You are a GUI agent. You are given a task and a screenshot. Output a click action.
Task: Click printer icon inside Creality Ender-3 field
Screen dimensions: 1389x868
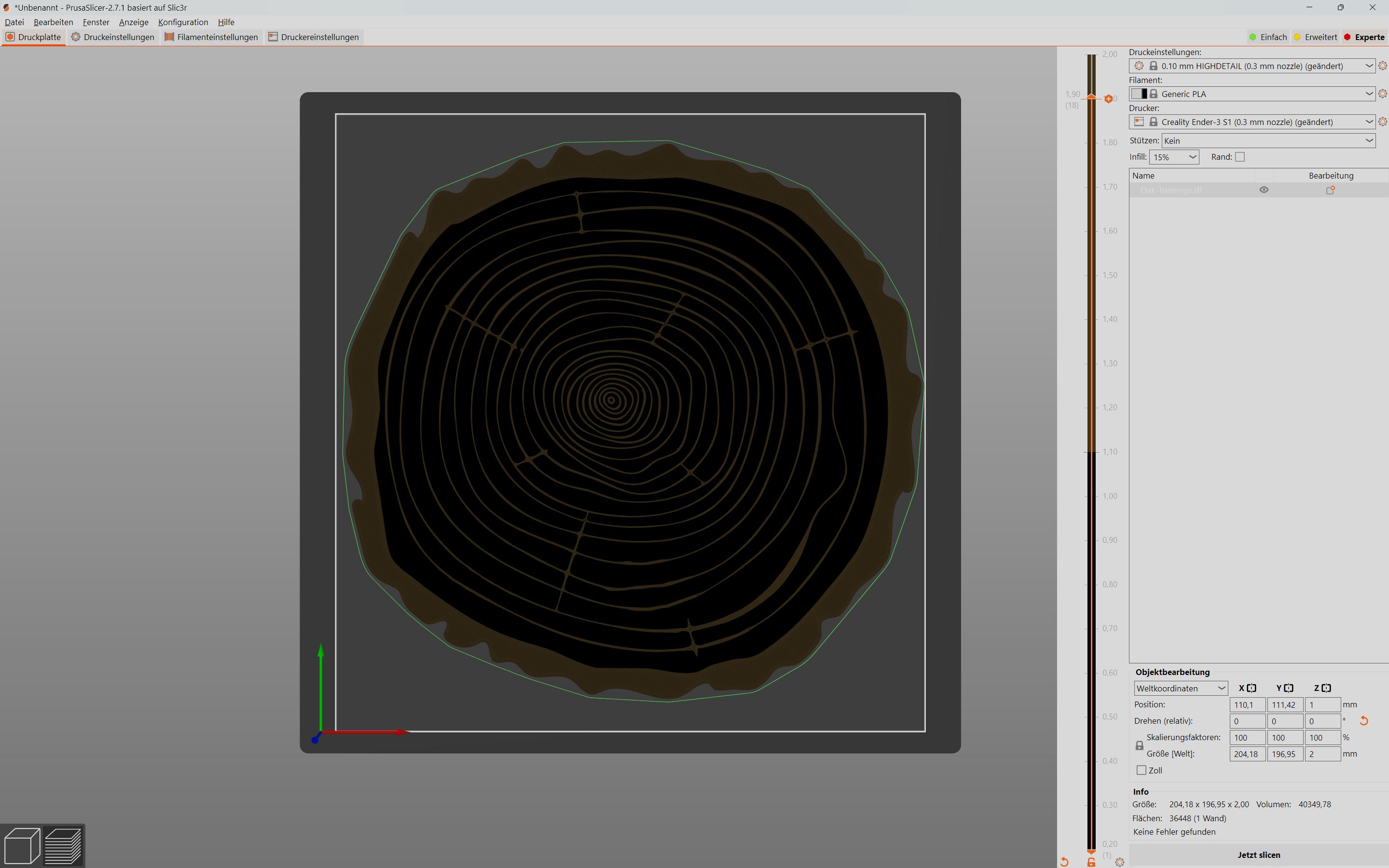(1139, 122)
